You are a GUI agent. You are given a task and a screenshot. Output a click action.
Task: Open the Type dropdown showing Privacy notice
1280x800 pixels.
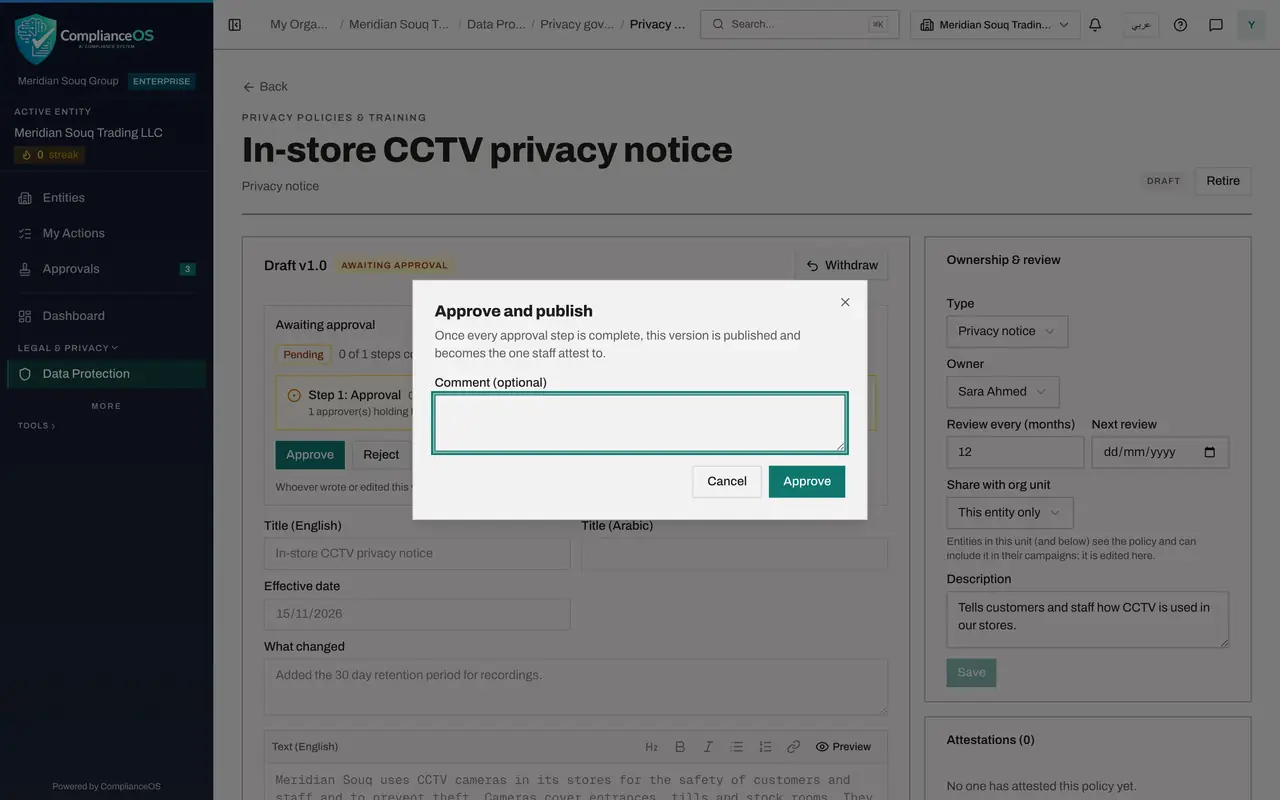[x=1007, y=331]
